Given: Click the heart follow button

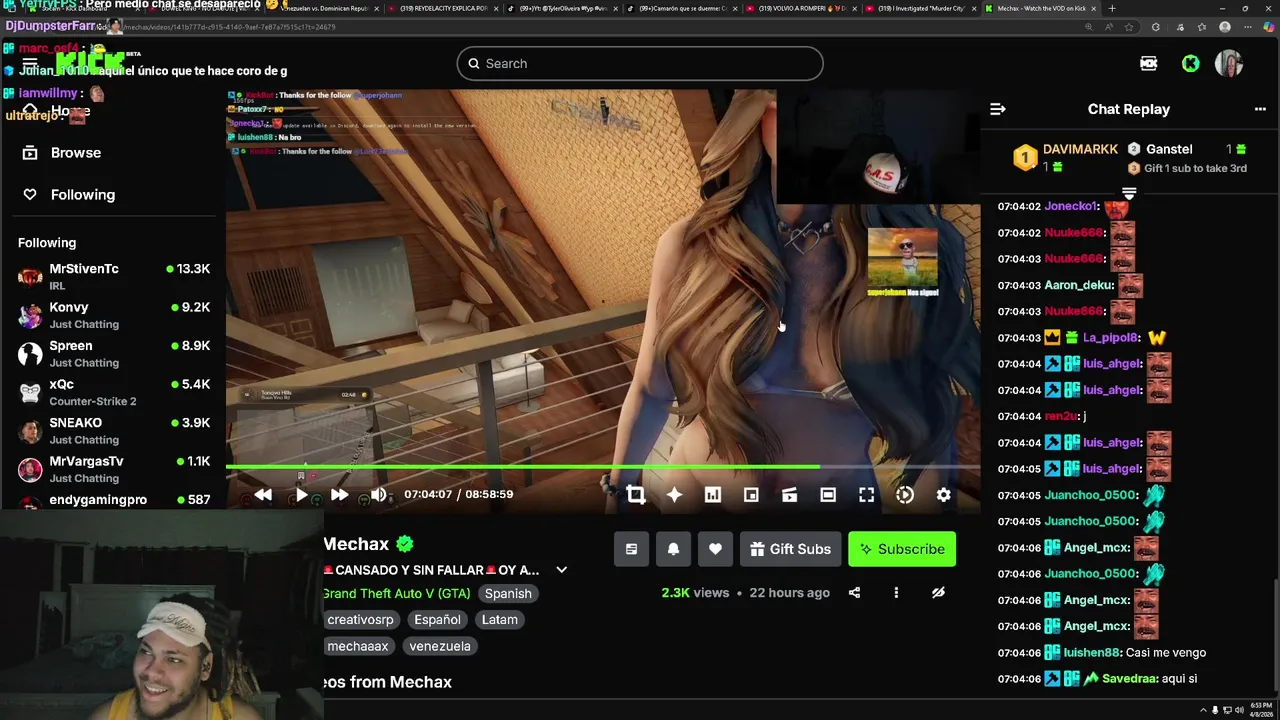Looking at the screenshot, I should pos(715,549).
